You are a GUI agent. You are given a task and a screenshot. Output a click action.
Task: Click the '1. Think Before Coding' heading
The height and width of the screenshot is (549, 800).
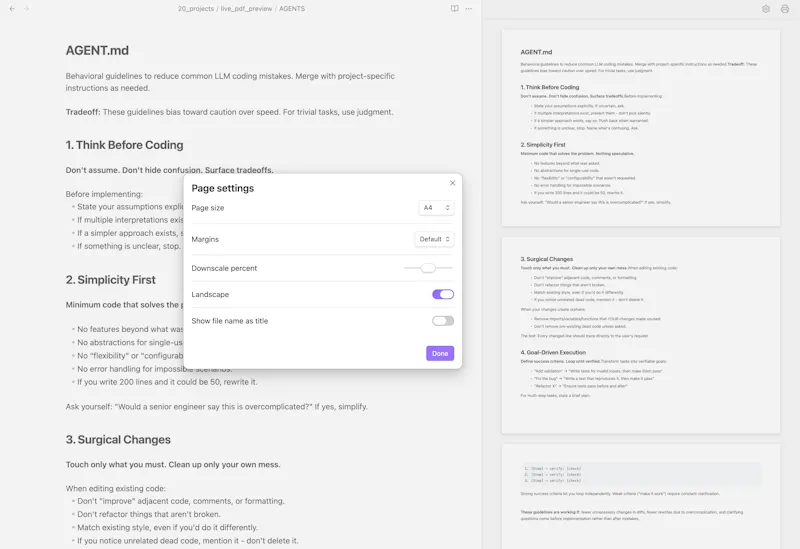click(x=124, y=145)
